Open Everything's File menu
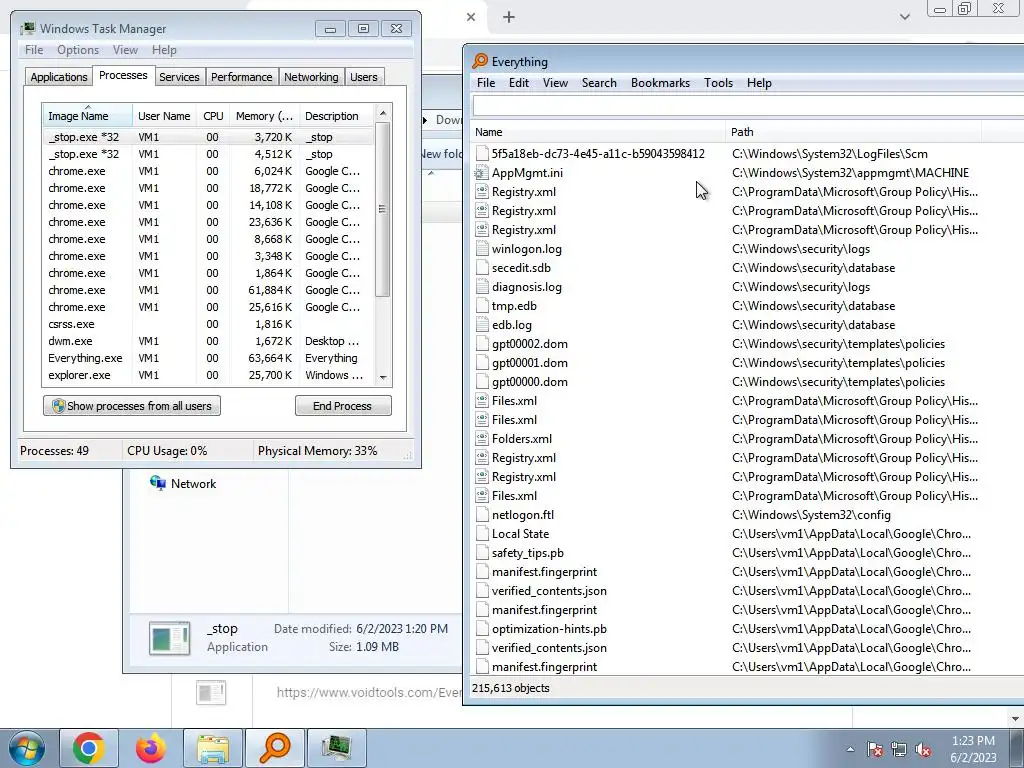The width and height of the screenshot is (1024, 768). click(x=486, y=83)
